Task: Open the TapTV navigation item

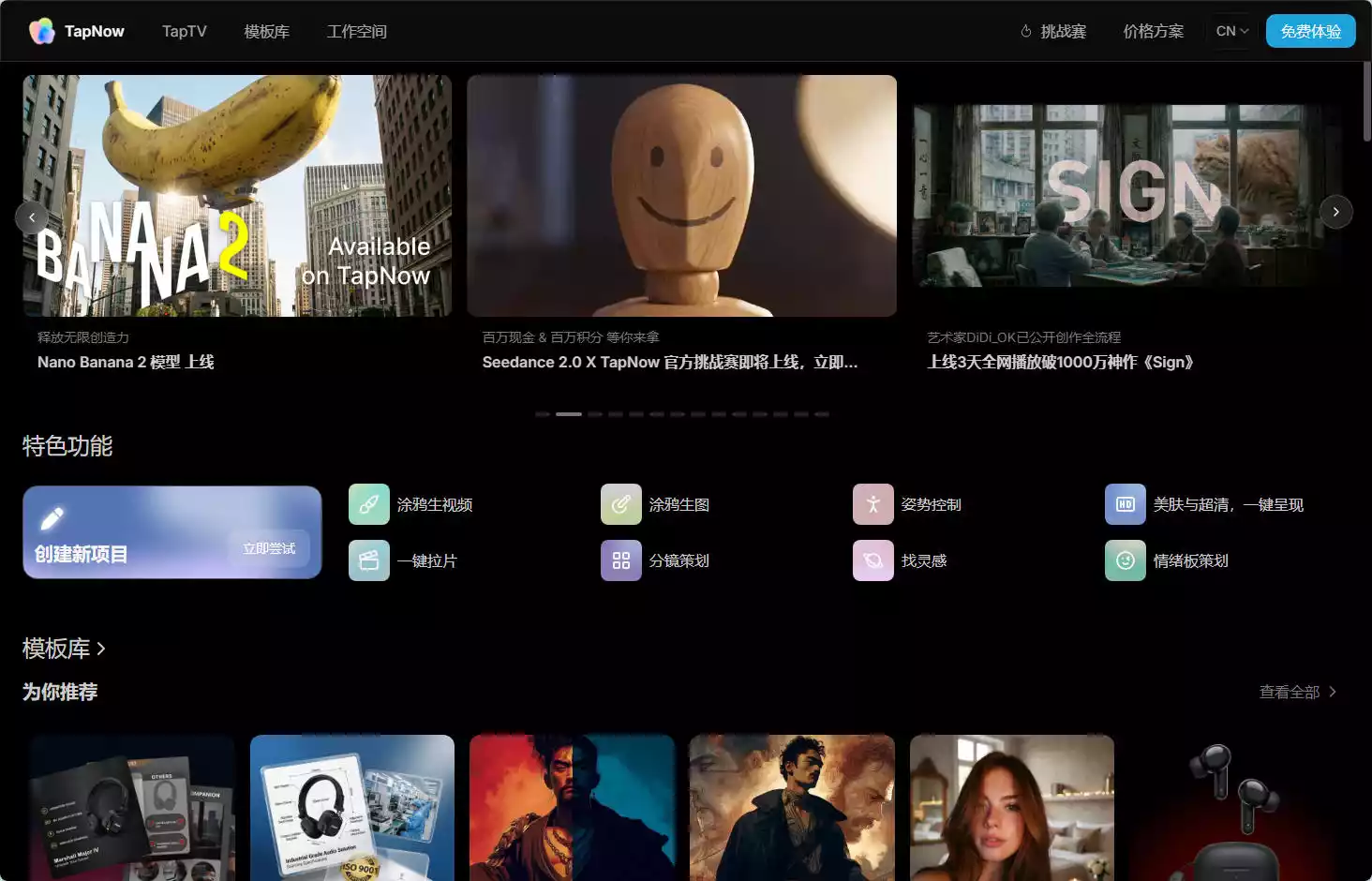Action: (x=185, y=31)
